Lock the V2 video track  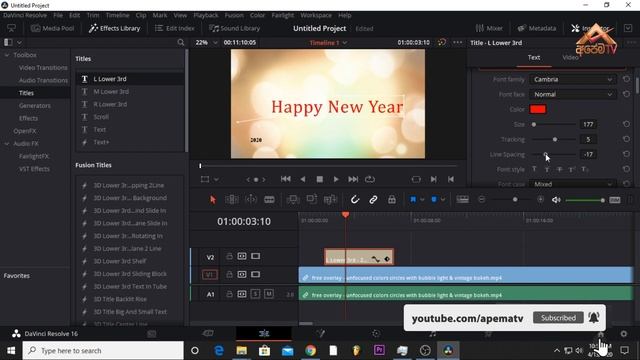pyautogui.click(x=229, y=256)
